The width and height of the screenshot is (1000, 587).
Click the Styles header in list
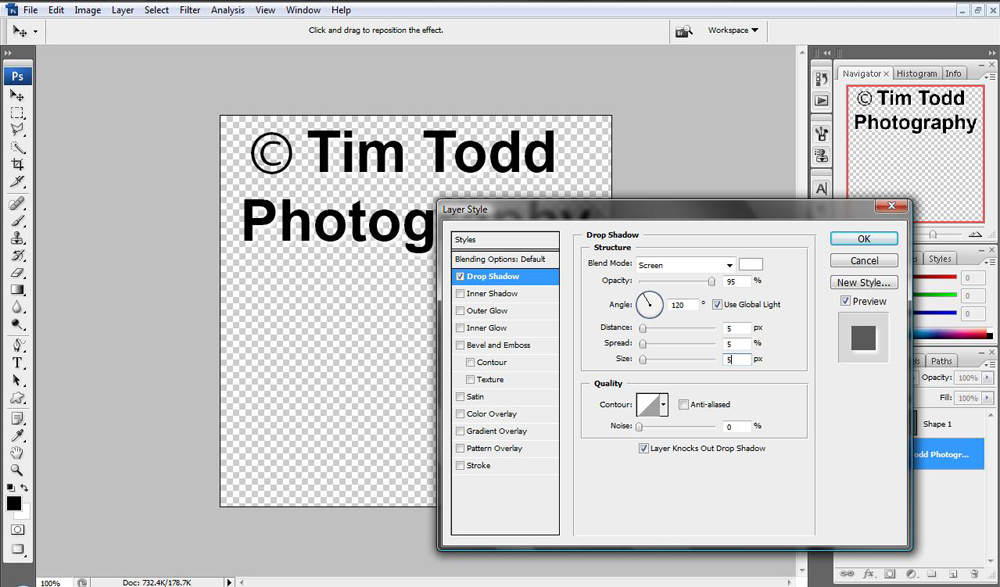click(x=505, y=240)
